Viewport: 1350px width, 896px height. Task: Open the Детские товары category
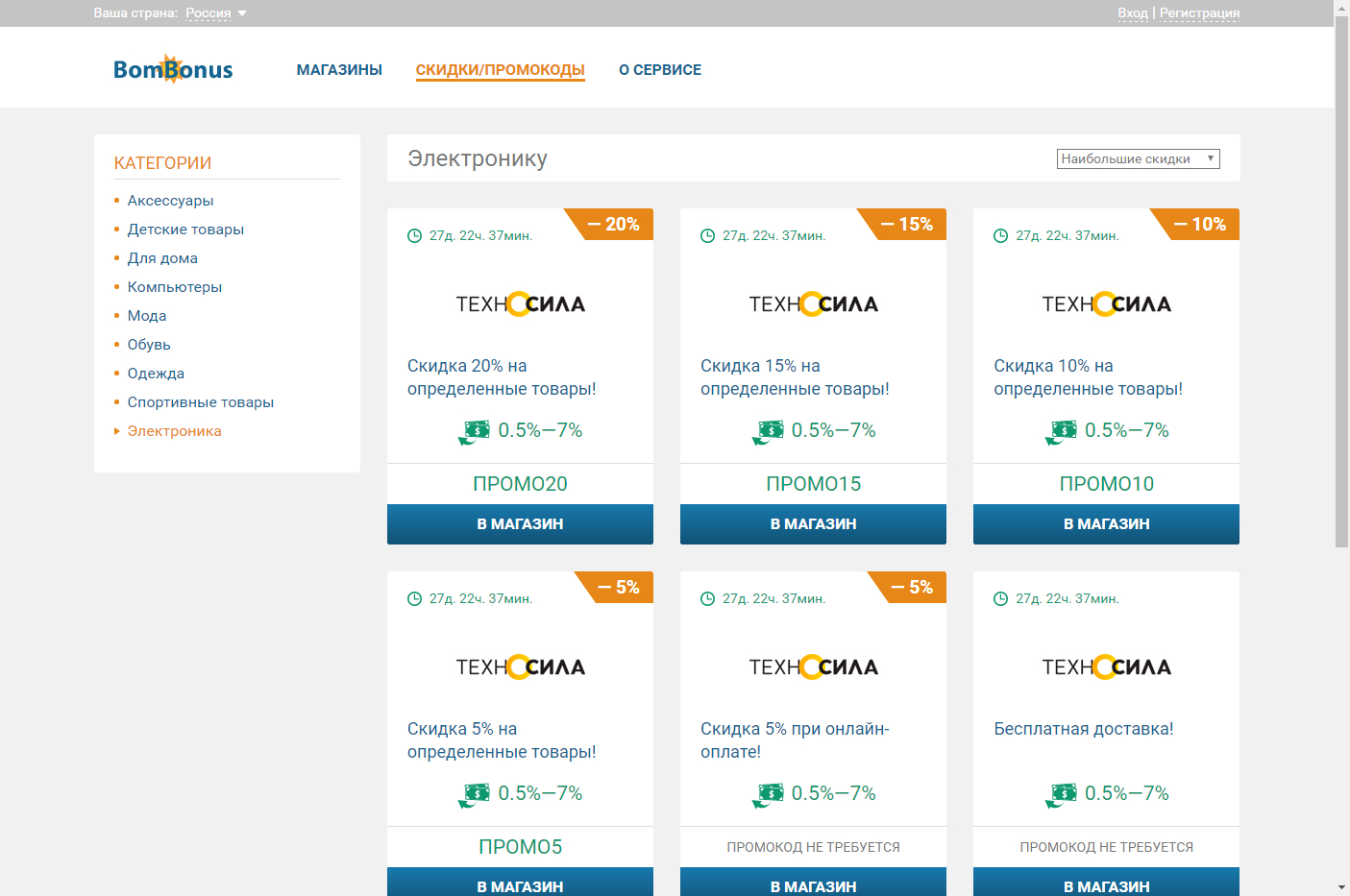[185, 230]
